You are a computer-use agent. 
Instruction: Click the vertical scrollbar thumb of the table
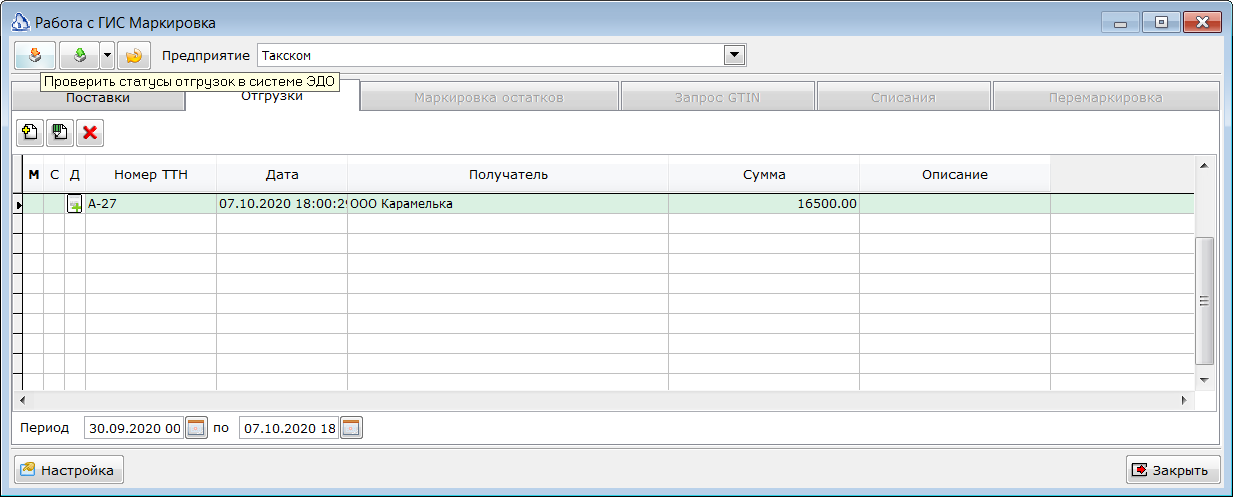coord(1204,301)
